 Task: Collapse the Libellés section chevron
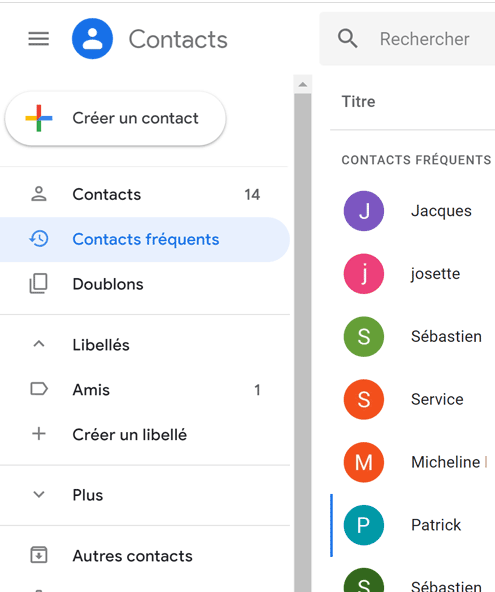coord(39,344)
